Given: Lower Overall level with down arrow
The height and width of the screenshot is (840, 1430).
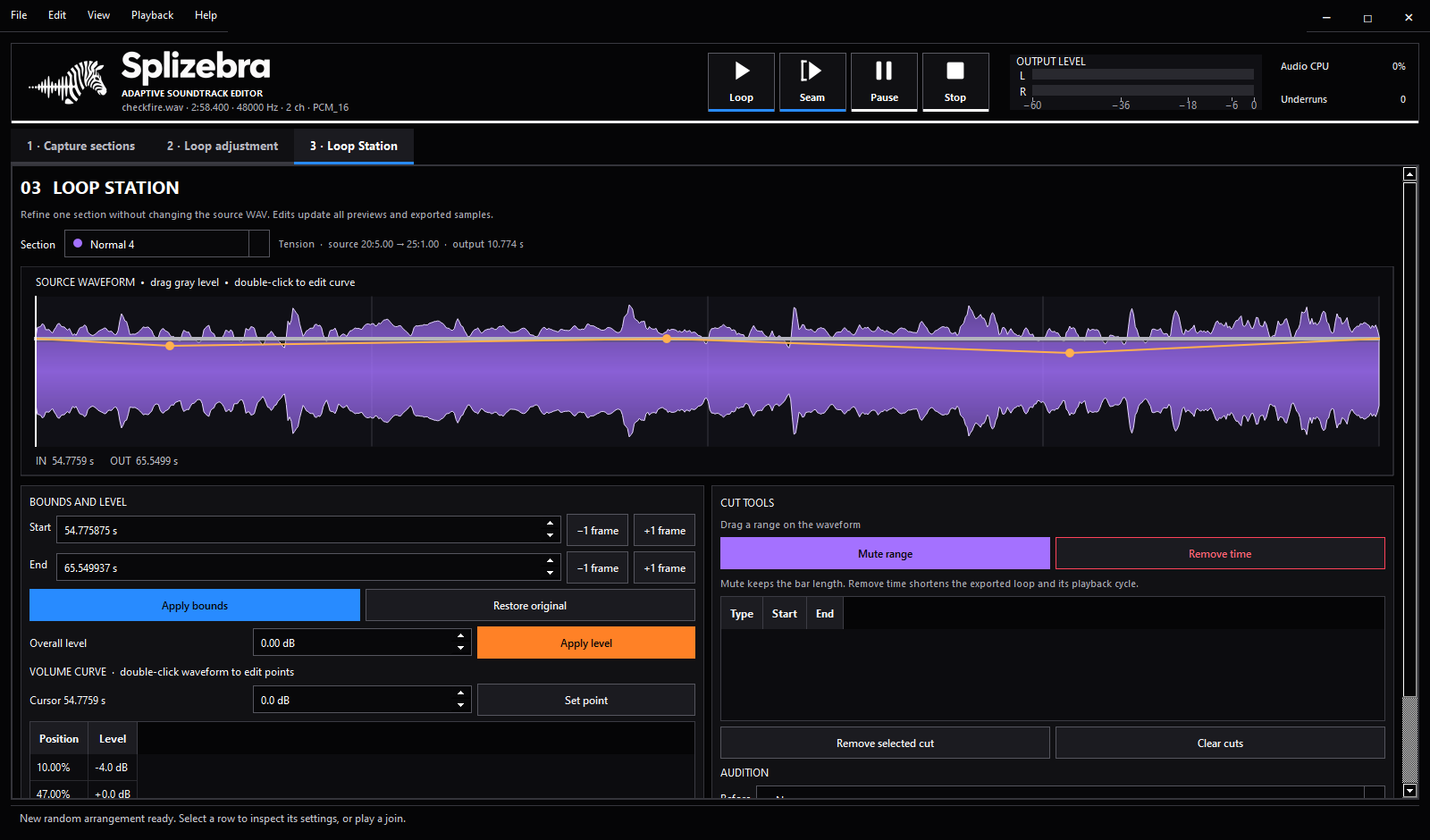Looking at the screenshot, I should pyautogui.click(x=460, y=649).
